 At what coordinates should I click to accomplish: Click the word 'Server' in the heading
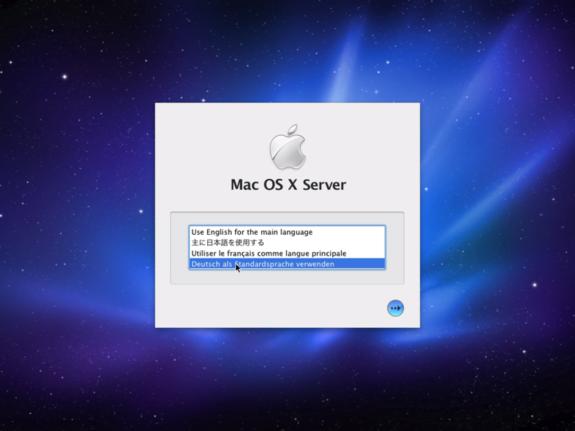[x=324, y=185]
